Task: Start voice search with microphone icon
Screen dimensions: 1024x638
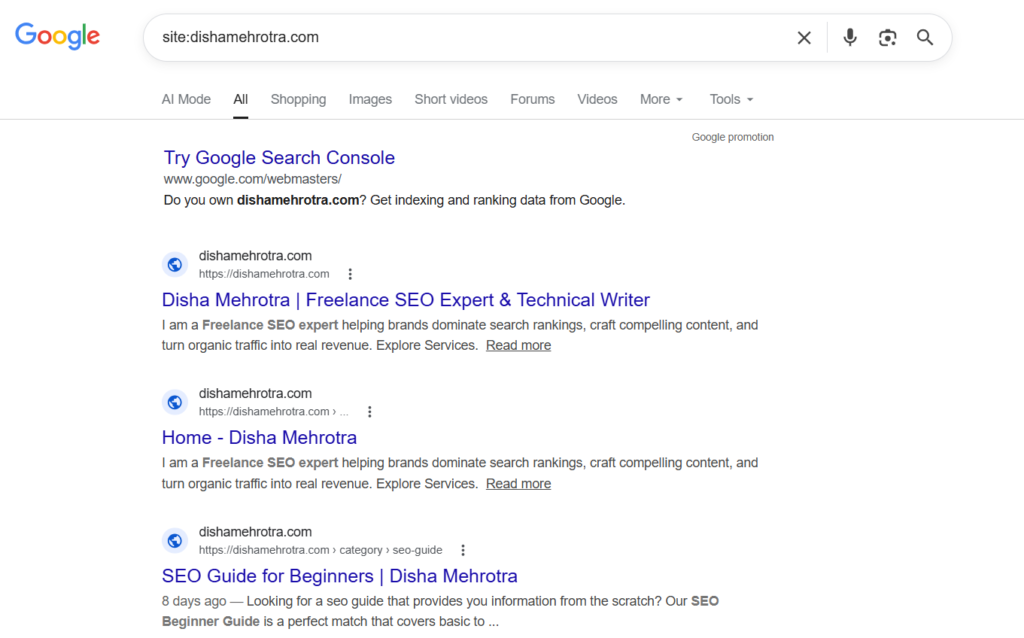Action: [x=849, y=38]
